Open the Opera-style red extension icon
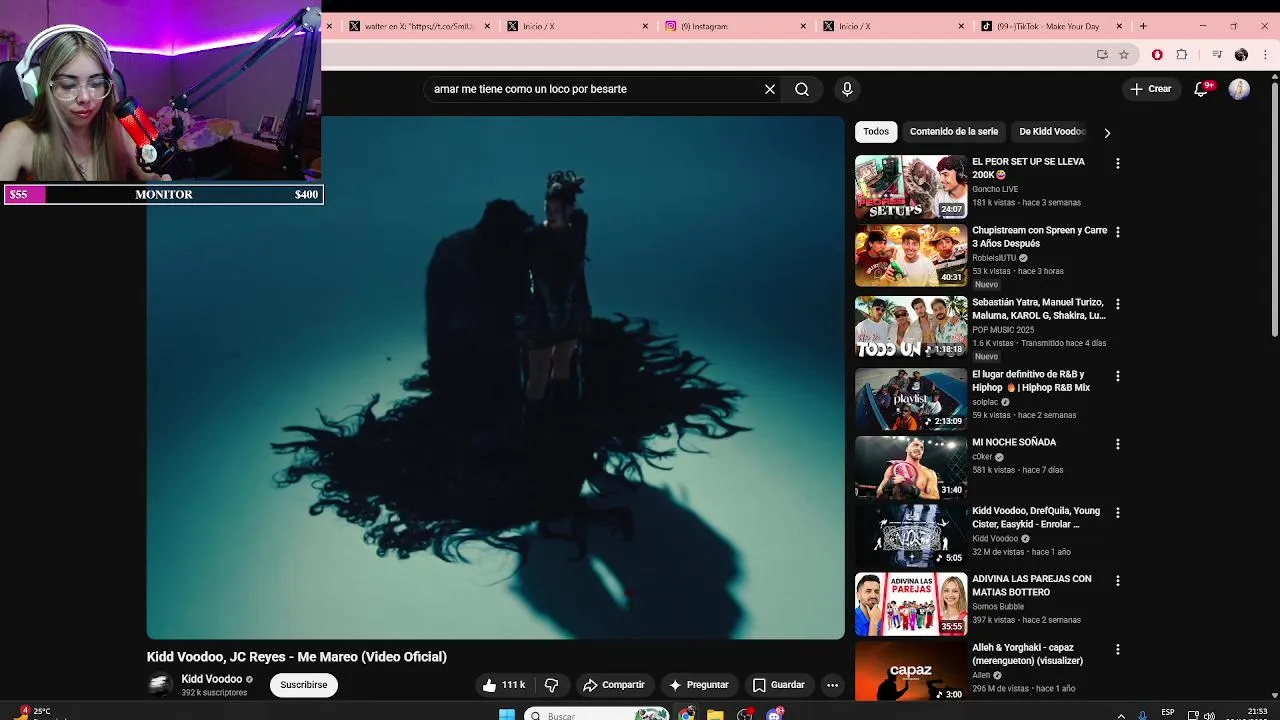The width and height of the screenshot is (1280, 720). 1157,54
